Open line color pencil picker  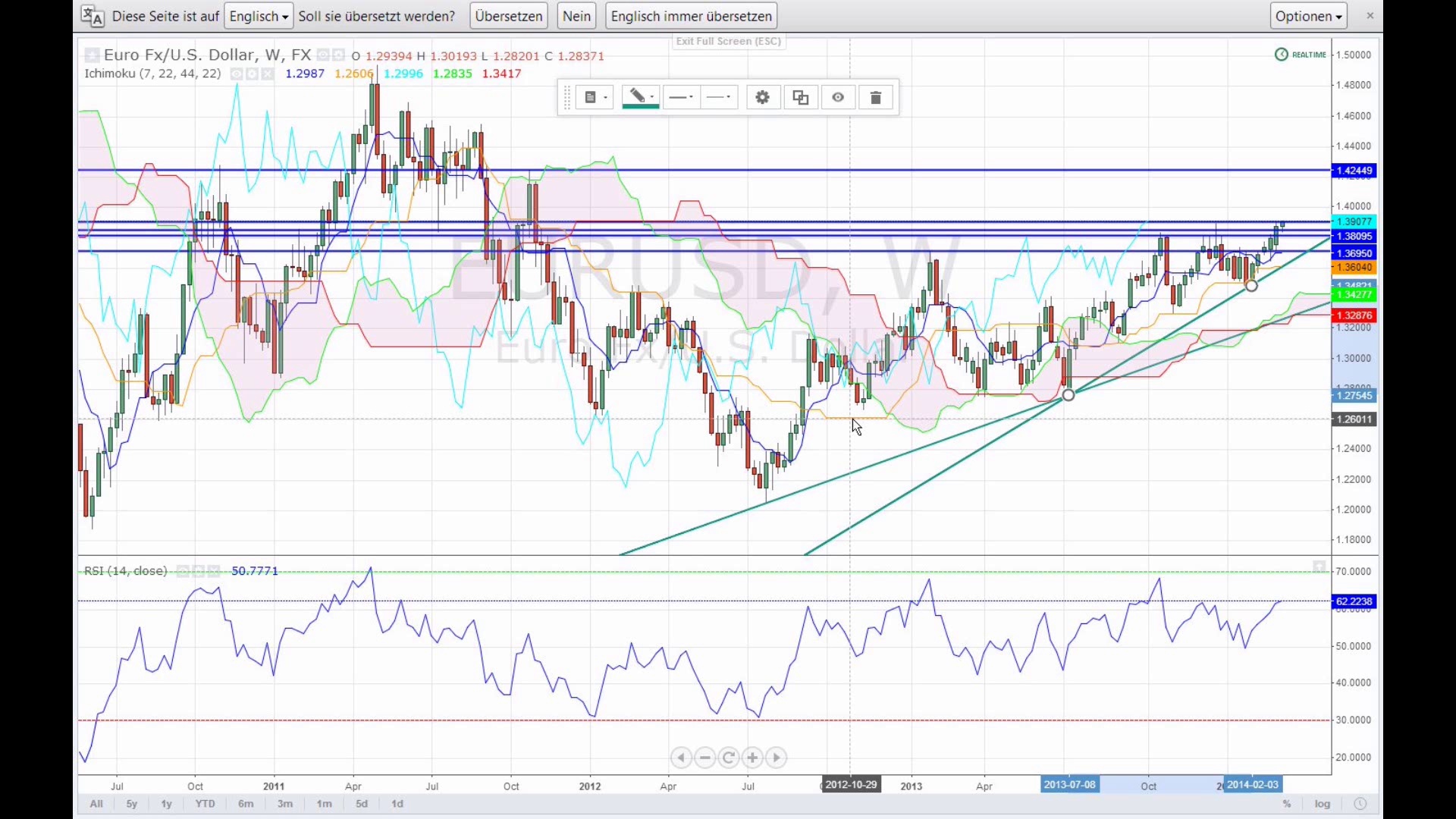pyautogui.click(x=641, y=98)
